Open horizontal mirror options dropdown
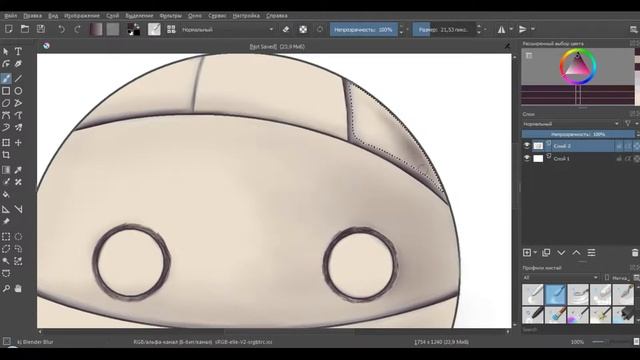Screen dimensions: 640x360 pos(511,29)
